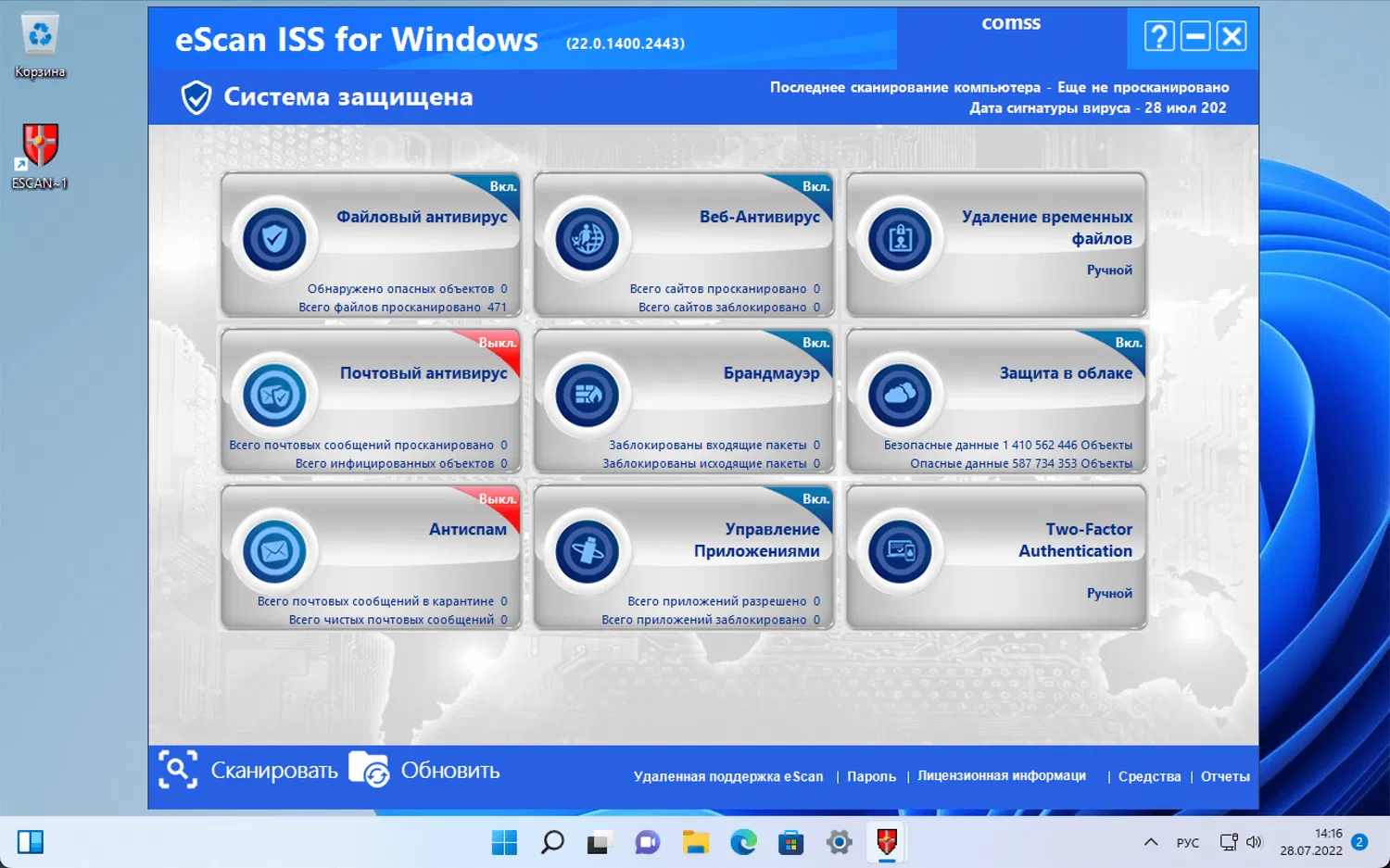This screenshot has height=868, width=1390.
Task: Open Web Antivirus globe icon
Action: point(587,239)
